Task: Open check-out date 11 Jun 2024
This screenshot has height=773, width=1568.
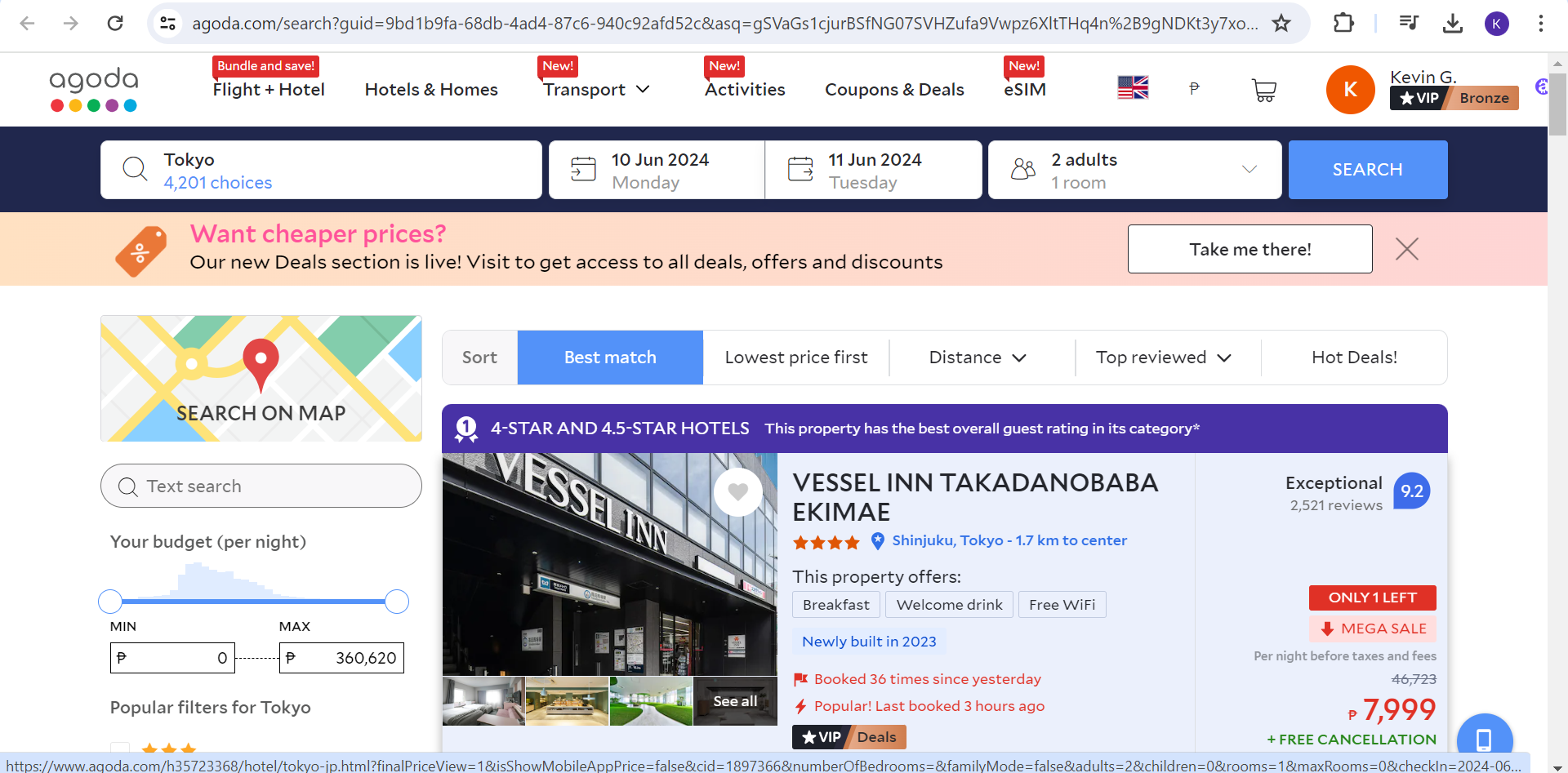Action: pos(874,170)
